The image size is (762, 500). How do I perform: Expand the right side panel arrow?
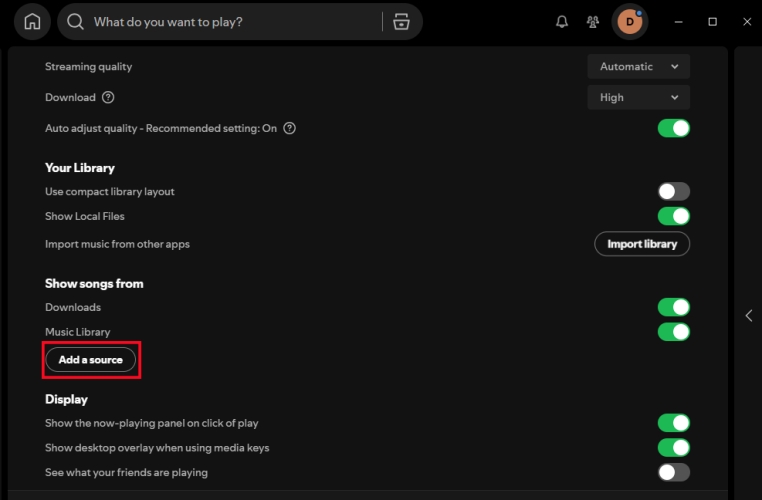pos(749,316)
